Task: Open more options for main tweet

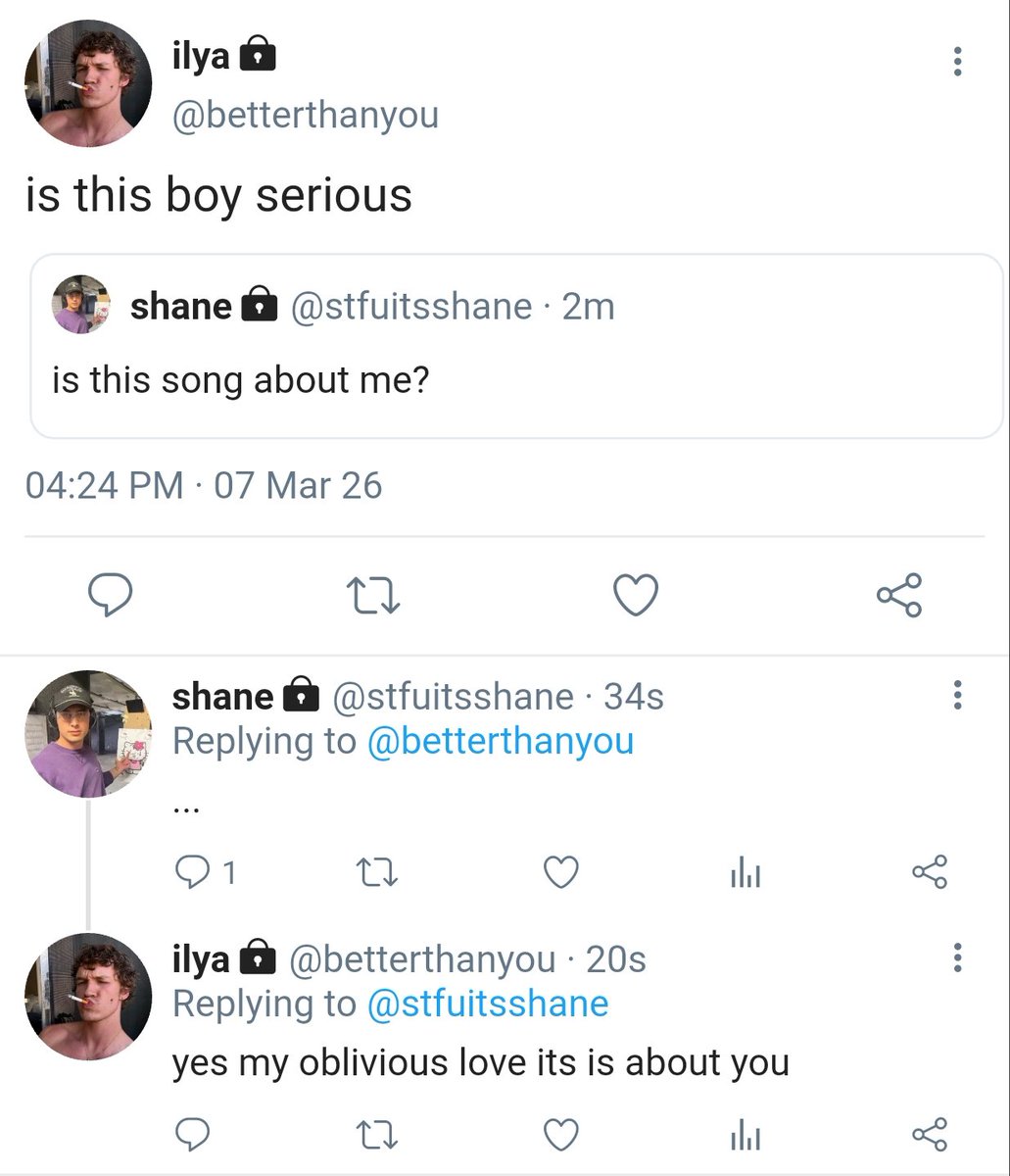Action: click(x=957, y=62)
